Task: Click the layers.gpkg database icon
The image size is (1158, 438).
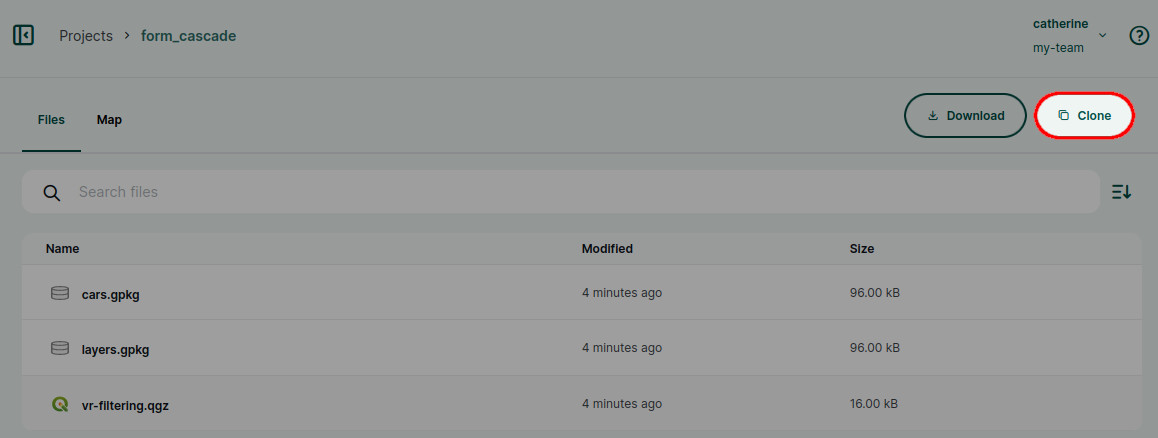Action: (x=60, y=348)
